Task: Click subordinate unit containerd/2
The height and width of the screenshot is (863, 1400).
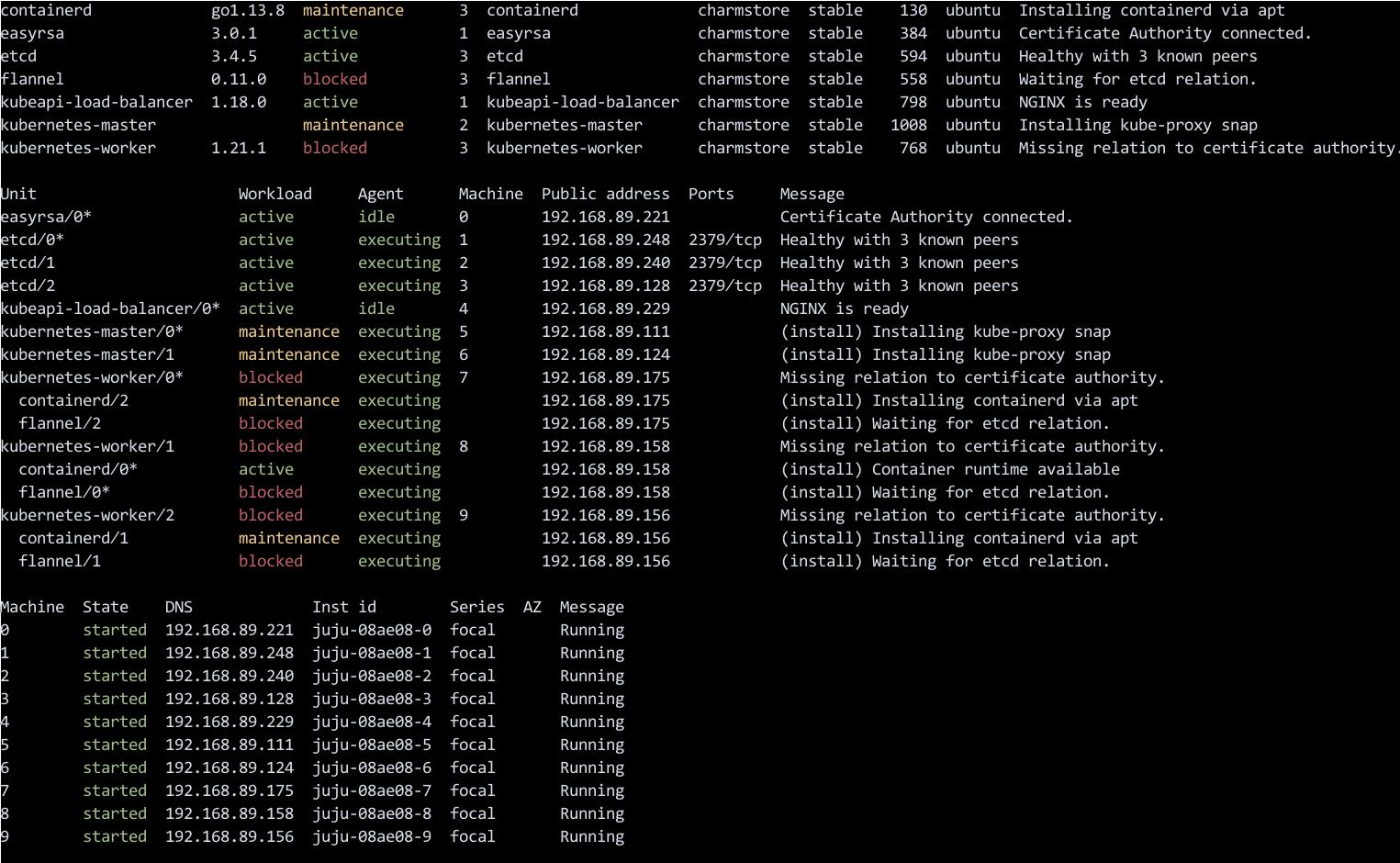Action: pyautogui.click(x=73, y=400)
